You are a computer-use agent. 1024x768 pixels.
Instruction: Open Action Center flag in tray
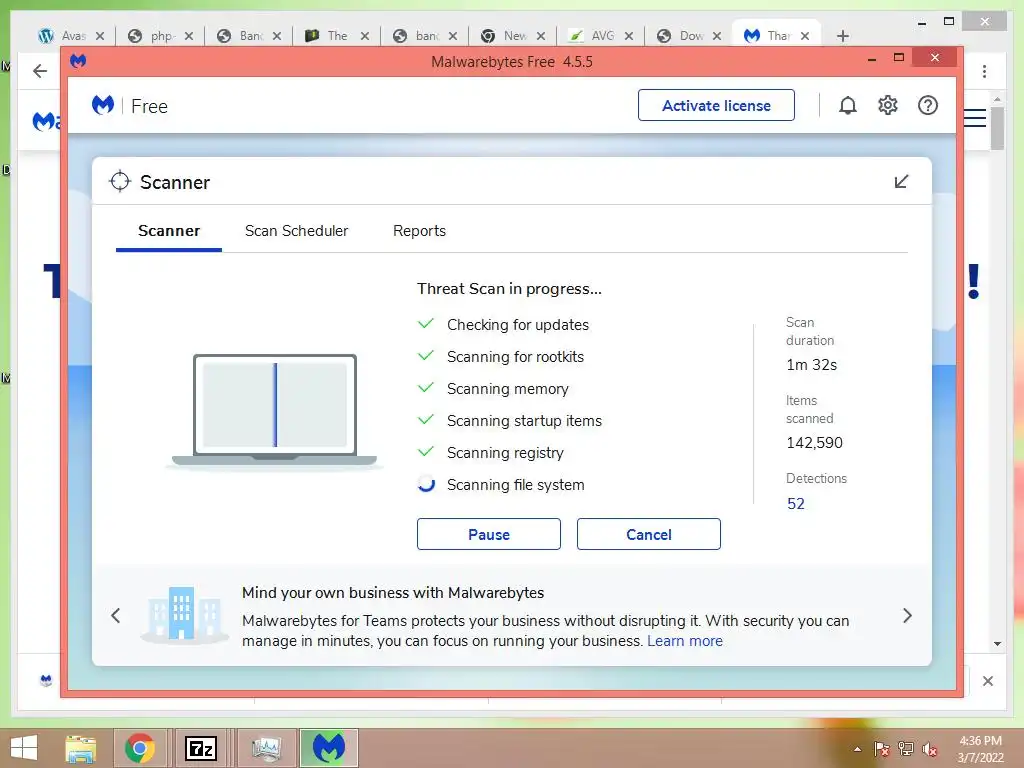click(882, 749)
